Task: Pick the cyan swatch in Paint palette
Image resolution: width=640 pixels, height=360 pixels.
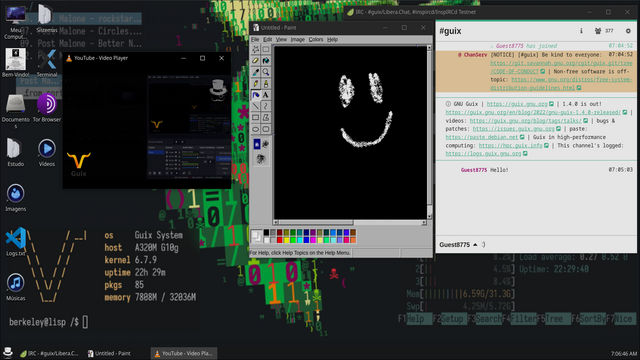Action: point(300,240)
